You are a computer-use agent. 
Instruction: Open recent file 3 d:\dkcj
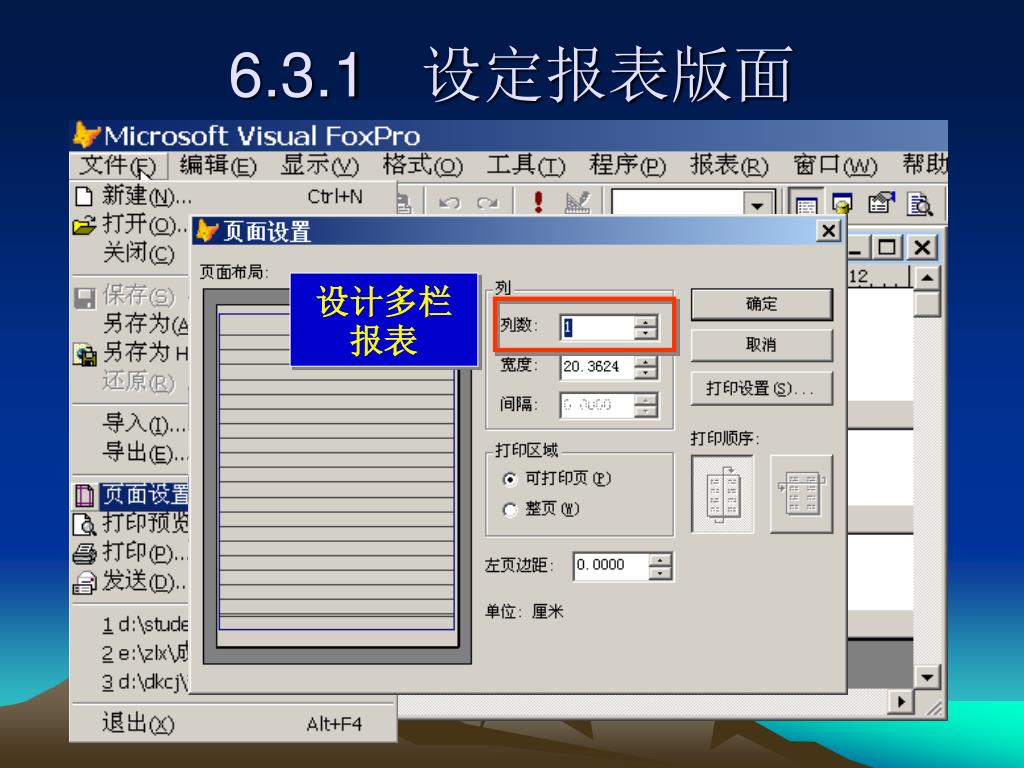(145, 682)
